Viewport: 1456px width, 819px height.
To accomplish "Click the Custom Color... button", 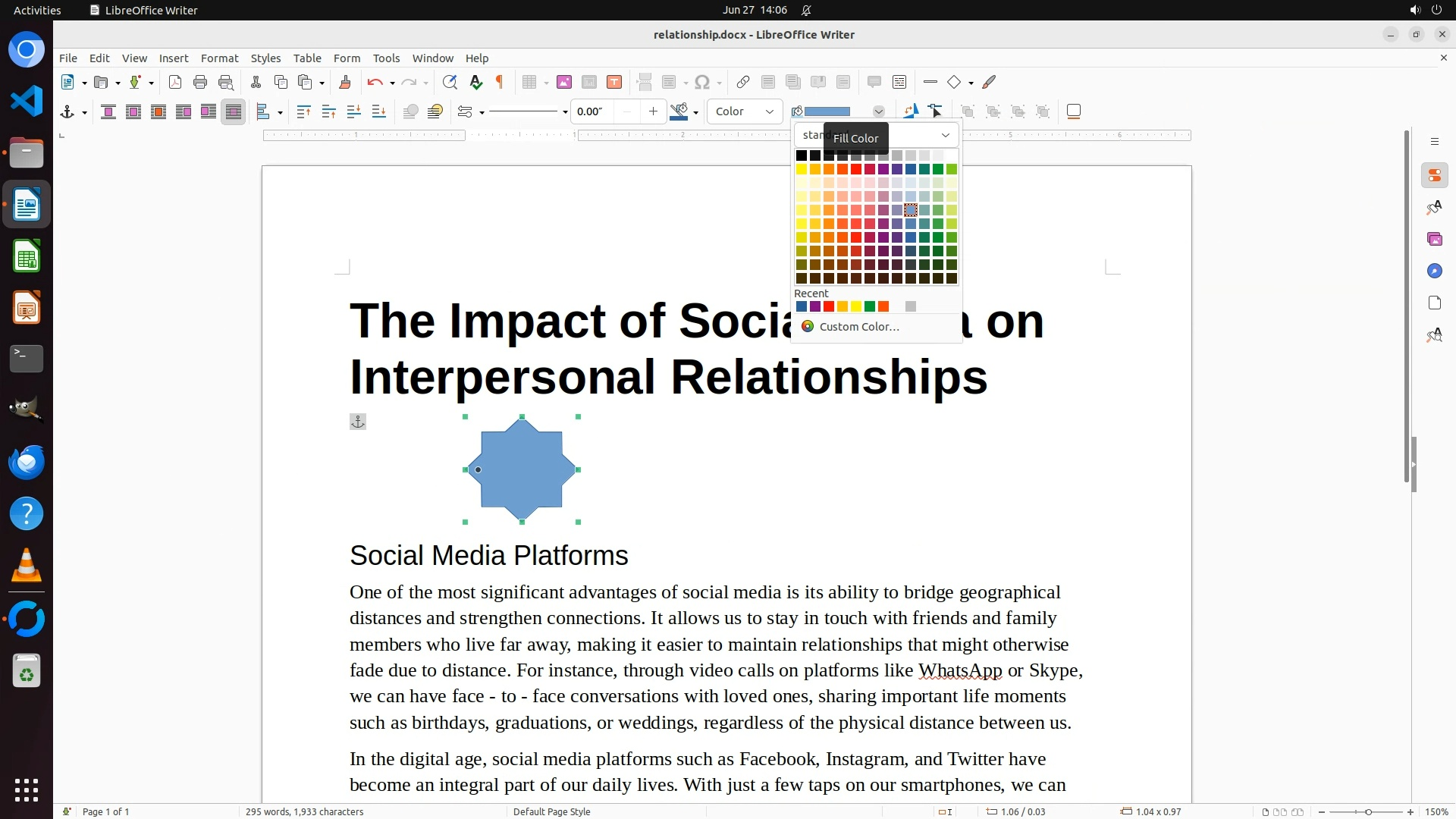I will click(x=858, y=326).
